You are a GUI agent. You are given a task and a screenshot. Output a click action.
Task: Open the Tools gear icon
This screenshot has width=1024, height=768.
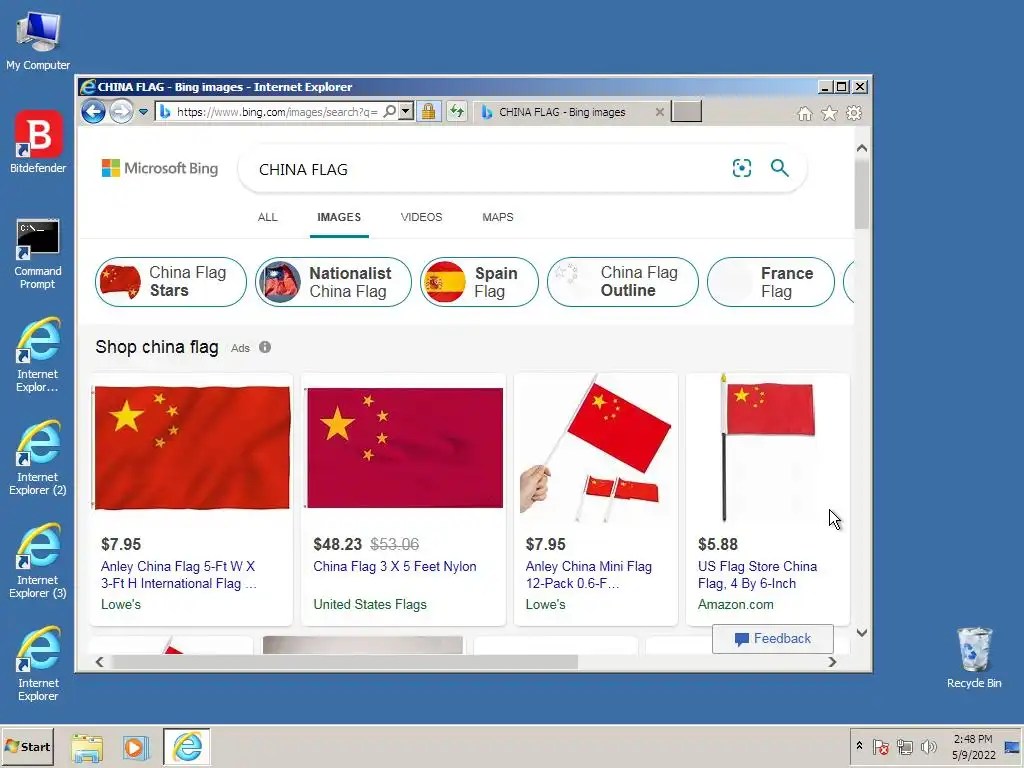click(854, 114)
